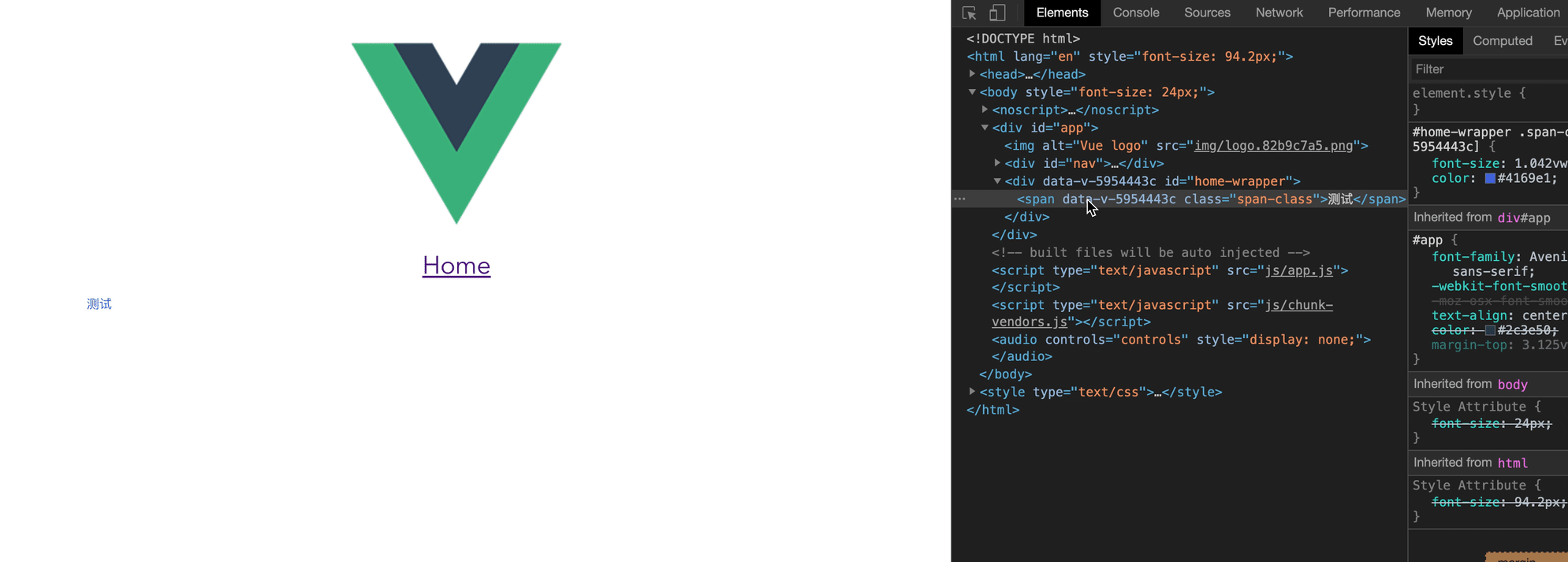Click the #4169e1 color swatch
Screen dimensions: 1568x562
pos(1490,178)
